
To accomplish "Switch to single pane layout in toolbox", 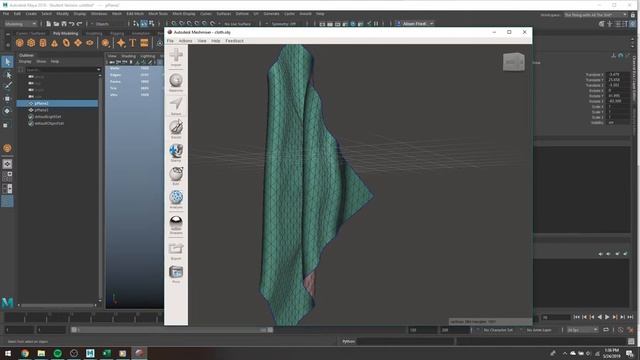I will [7, 164].
